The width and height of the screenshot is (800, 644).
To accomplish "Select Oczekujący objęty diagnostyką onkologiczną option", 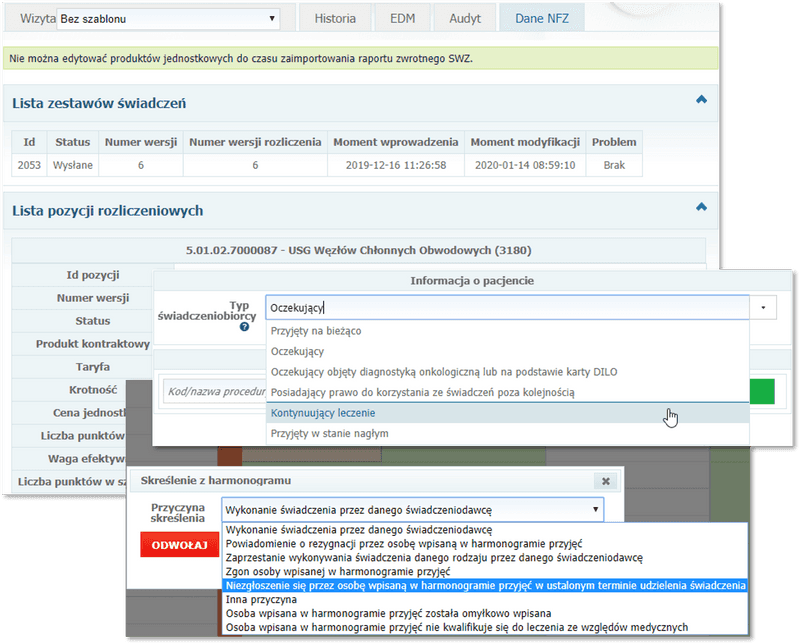I will tap(508, 371).
